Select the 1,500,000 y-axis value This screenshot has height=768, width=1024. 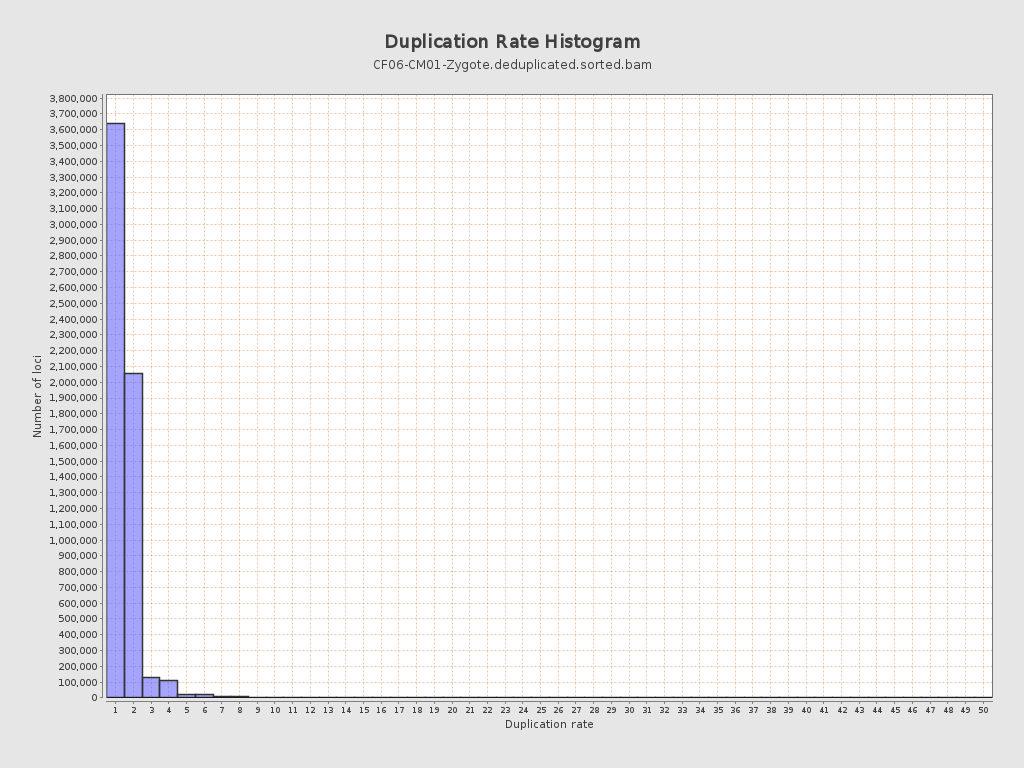pyautogui.click(x=74, y=461)
